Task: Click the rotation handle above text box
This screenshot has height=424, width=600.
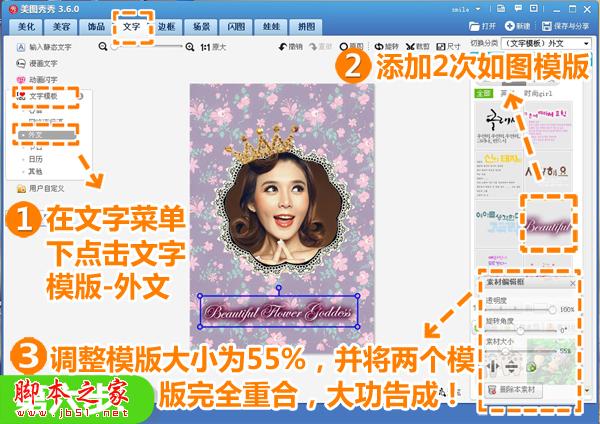Action: [279, 288]
